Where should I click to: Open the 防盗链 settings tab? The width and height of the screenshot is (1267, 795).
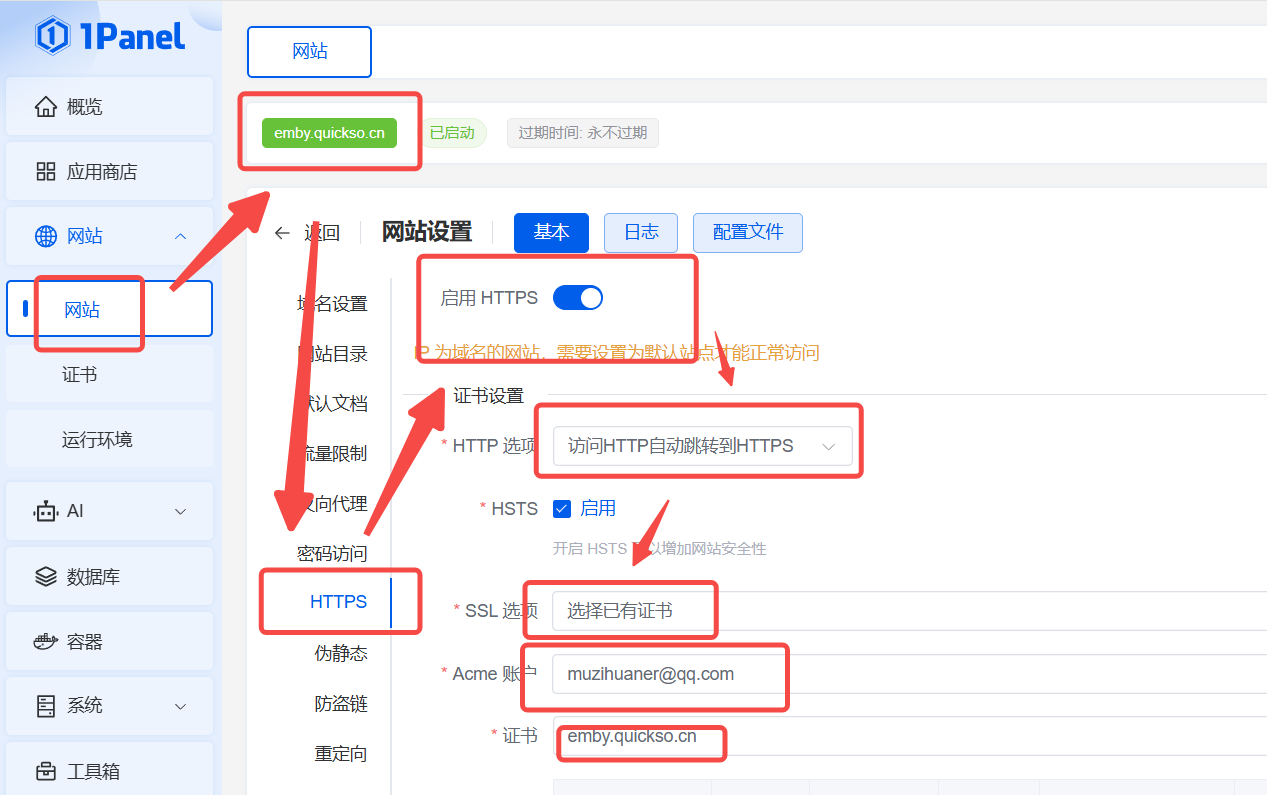[x=341, y=704]
